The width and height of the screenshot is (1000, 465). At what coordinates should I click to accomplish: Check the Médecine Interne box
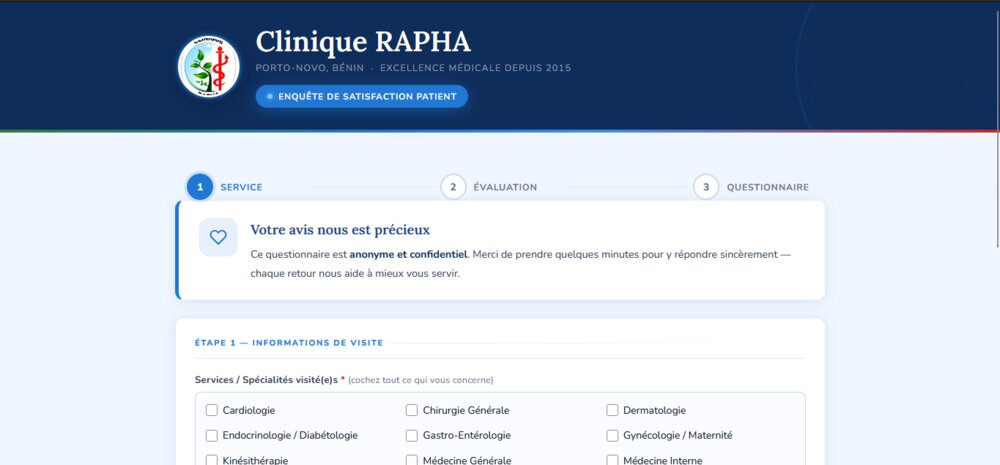tap(612, 460)
